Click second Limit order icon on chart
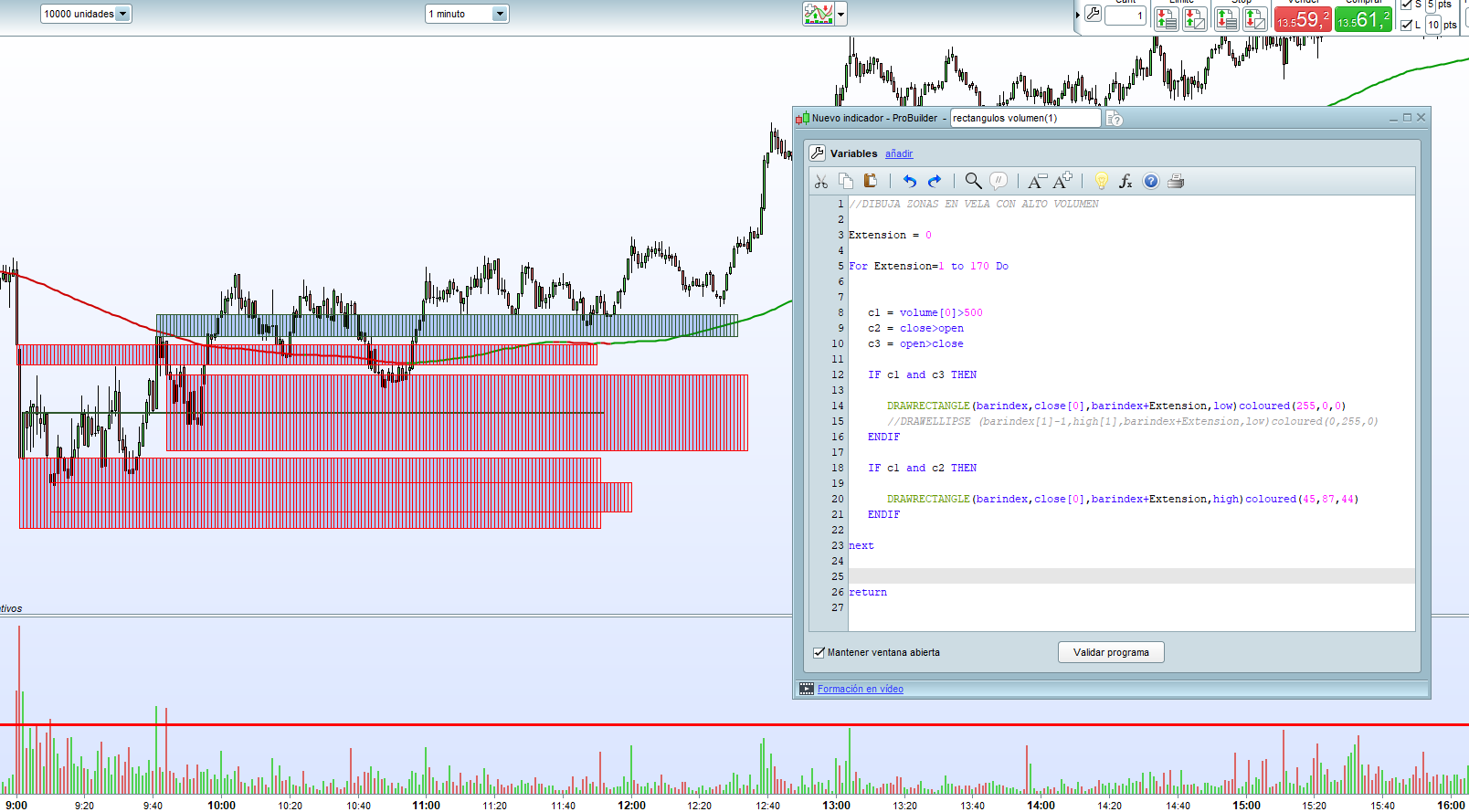Screen dimensions: 1469x812 1195,18
